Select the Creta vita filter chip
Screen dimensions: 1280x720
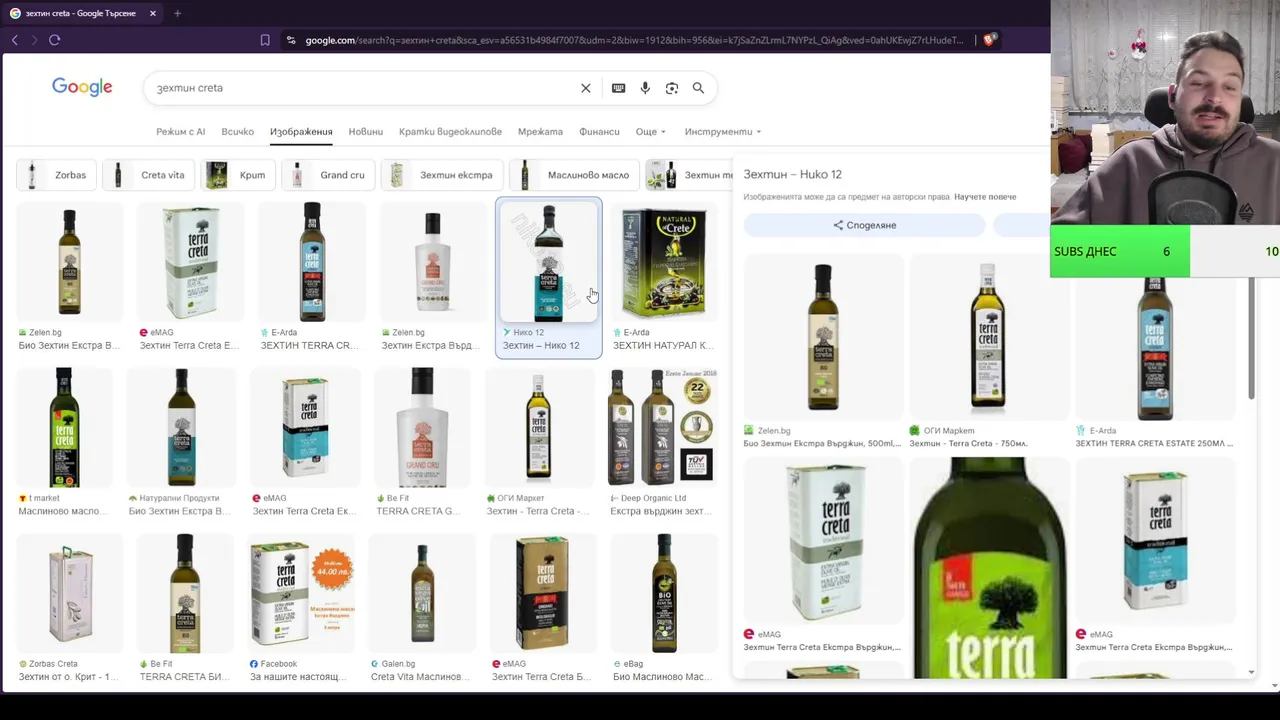point(149,175)
